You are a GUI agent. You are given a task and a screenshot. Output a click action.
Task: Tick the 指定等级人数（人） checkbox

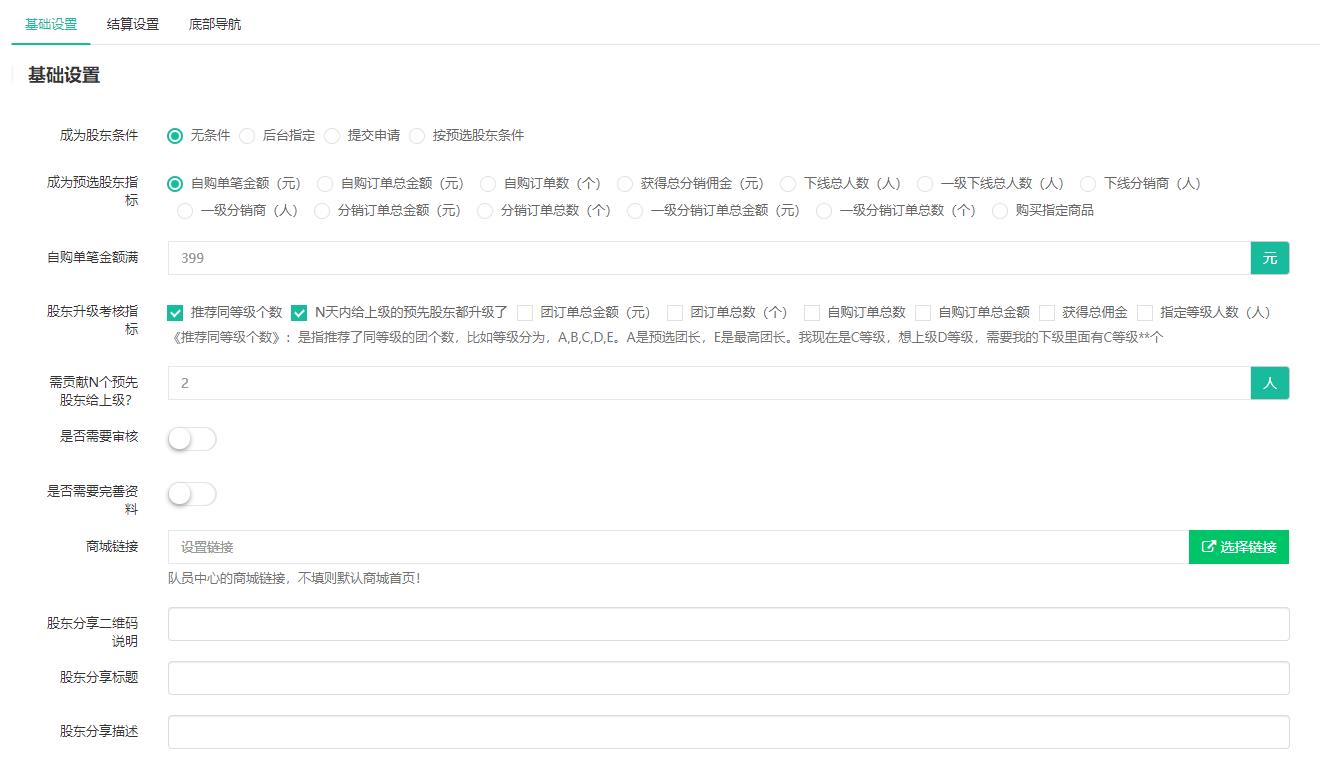tap(1145, 313)
